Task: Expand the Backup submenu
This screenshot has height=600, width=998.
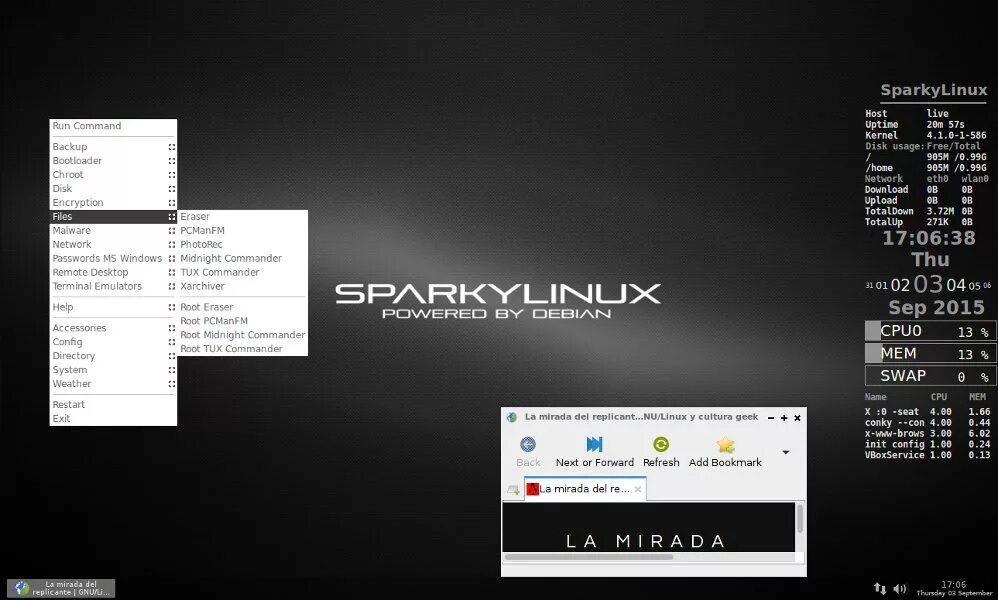Action: 113,146
